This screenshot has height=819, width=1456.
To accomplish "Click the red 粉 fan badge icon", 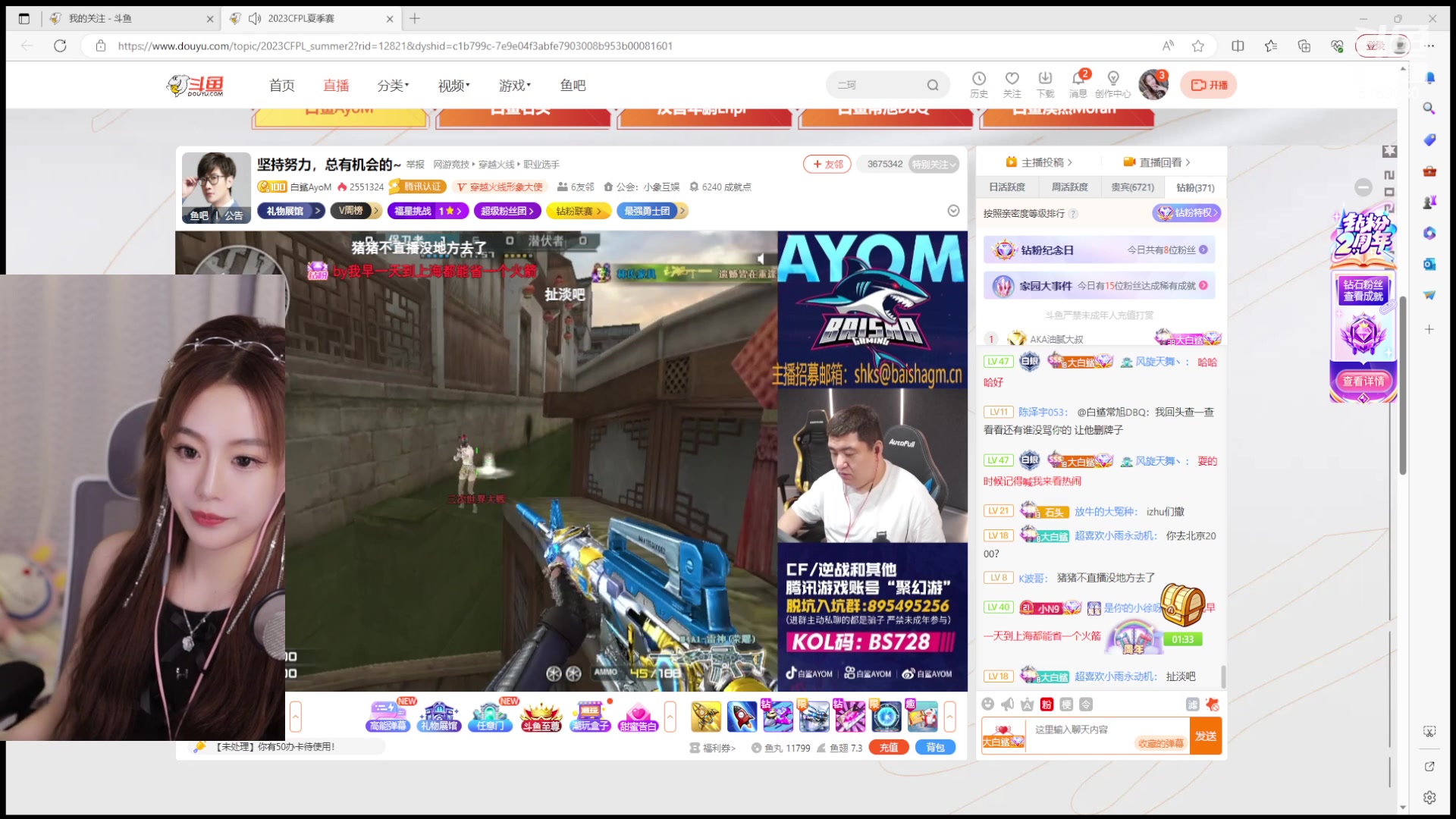I will tap(1047, 704).
